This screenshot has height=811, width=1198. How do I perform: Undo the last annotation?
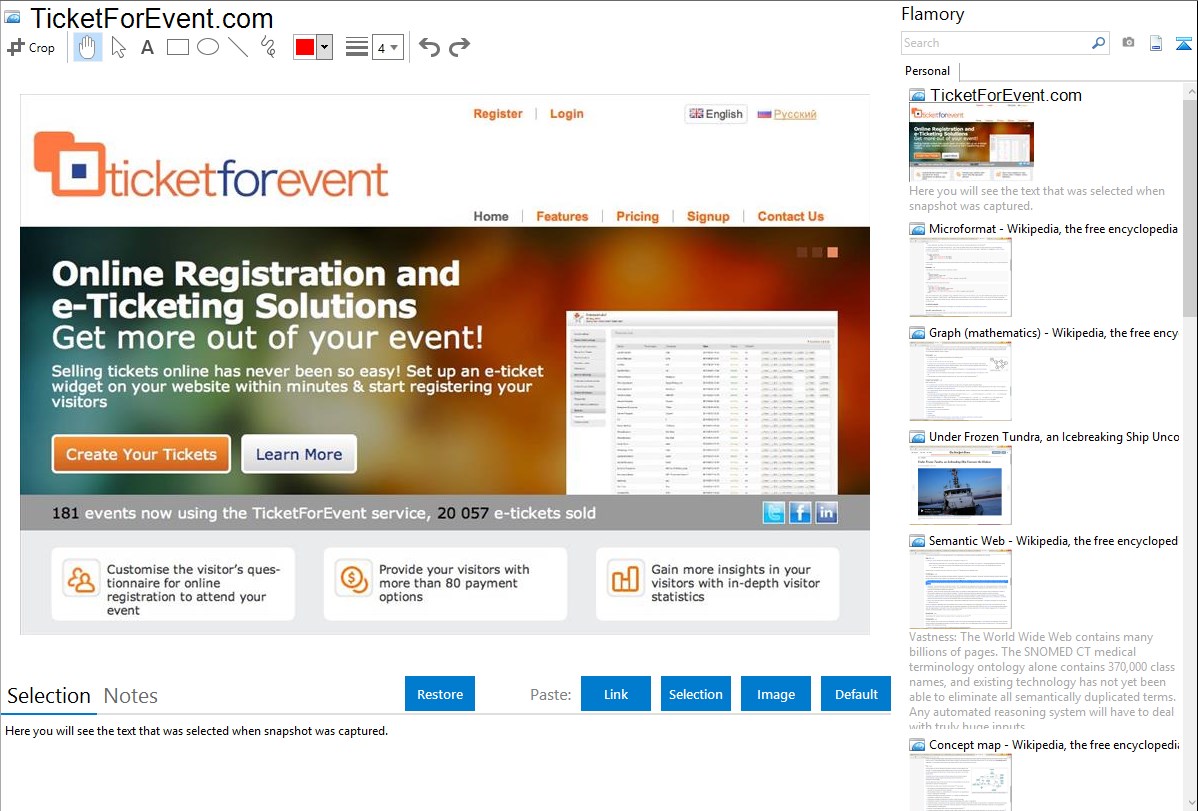click(429, 47)
